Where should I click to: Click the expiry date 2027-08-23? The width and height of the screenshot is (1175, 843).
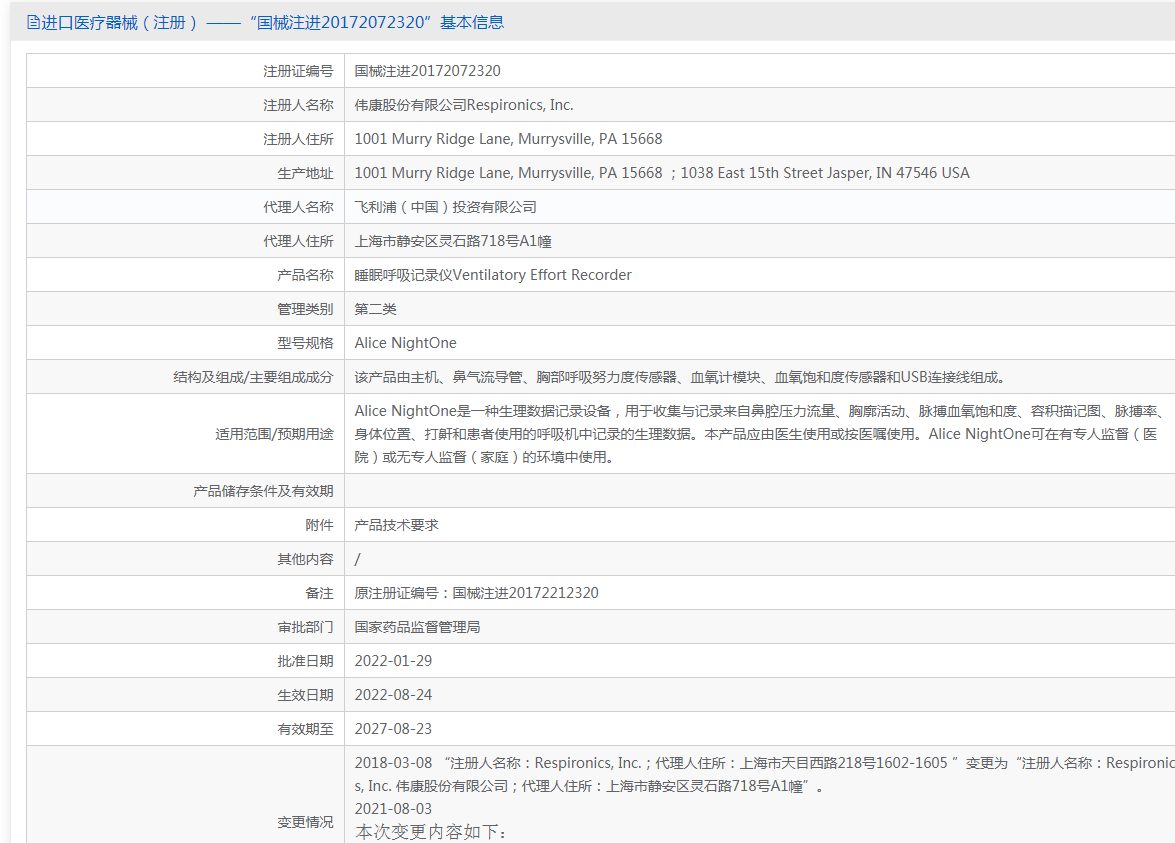(393, 729)
